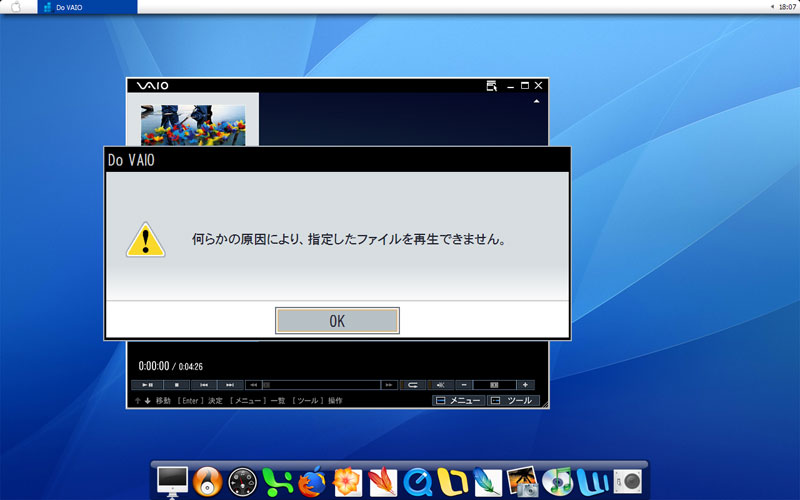Screen dimensions: 800x500
Task: Close the VAIO player window
Action: [538, 86]
